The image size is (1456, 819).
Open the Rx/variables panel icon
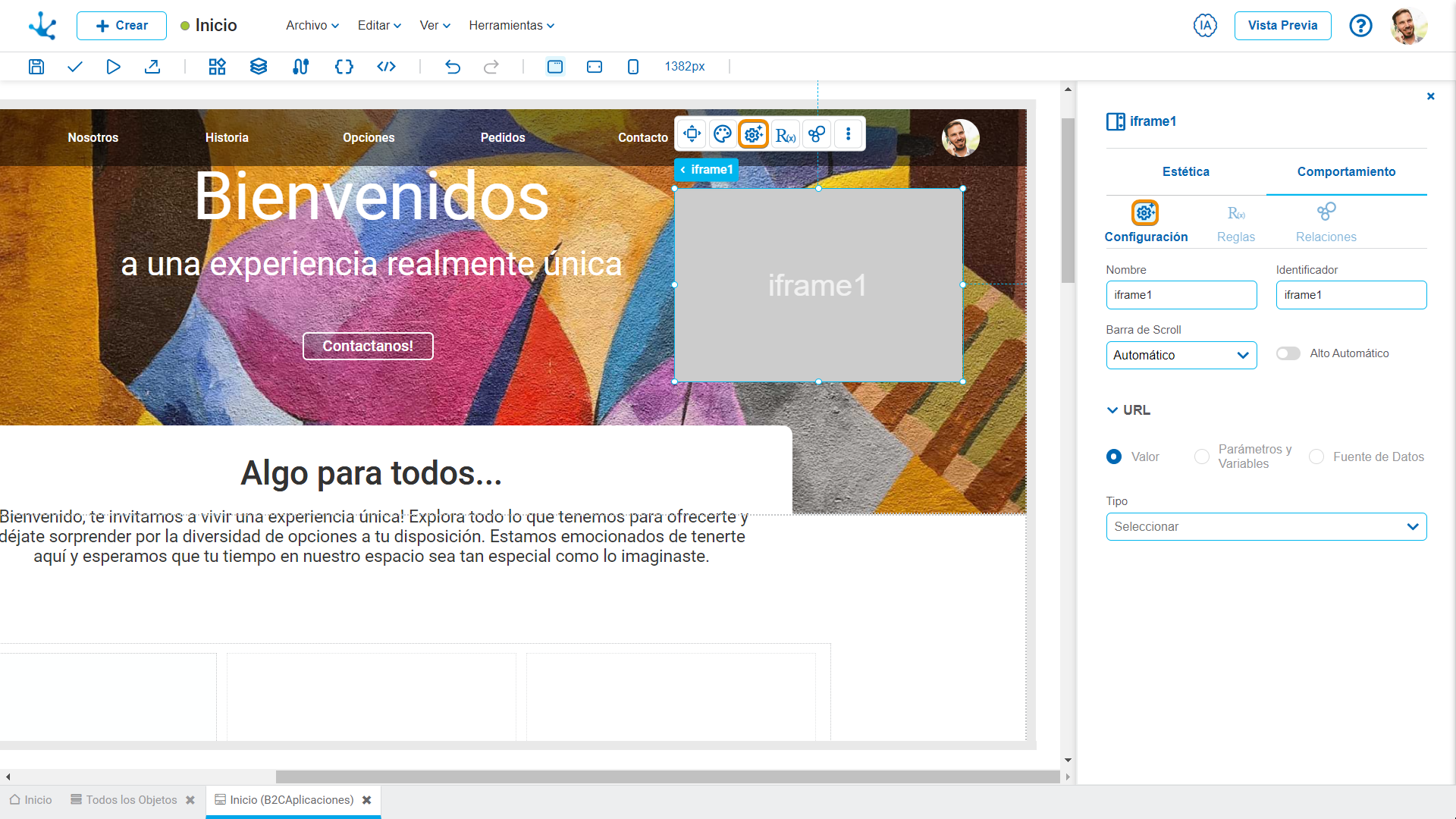click(x=785, y=134)
